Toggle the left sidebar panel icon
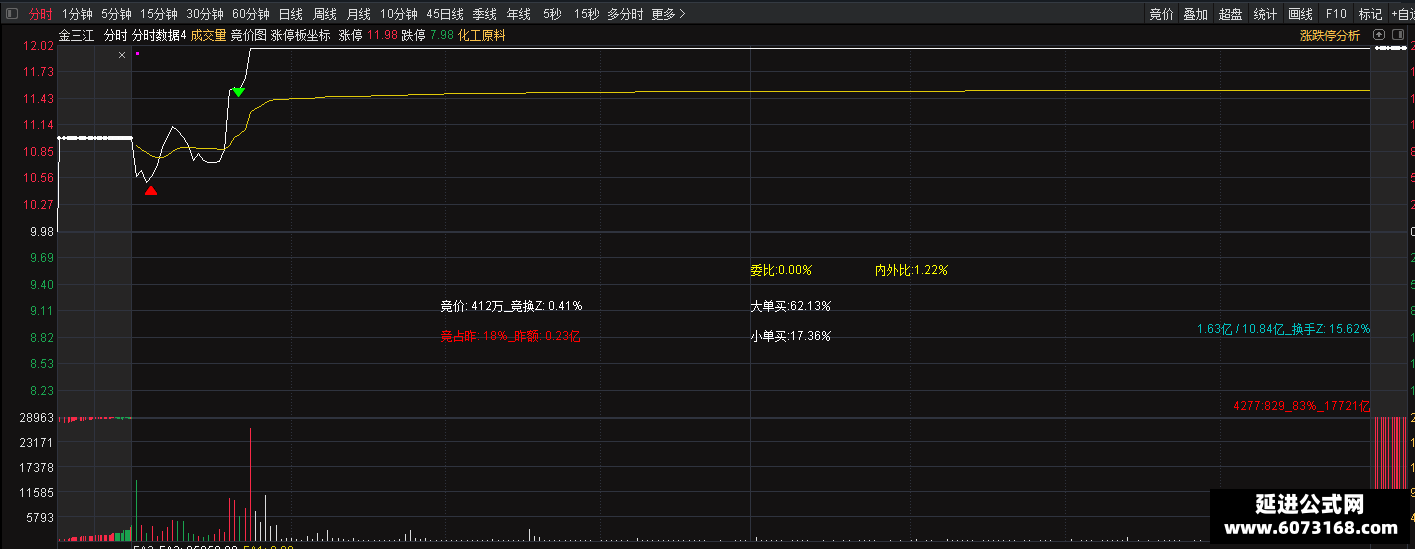1415x549 pixels. [12, 14]
